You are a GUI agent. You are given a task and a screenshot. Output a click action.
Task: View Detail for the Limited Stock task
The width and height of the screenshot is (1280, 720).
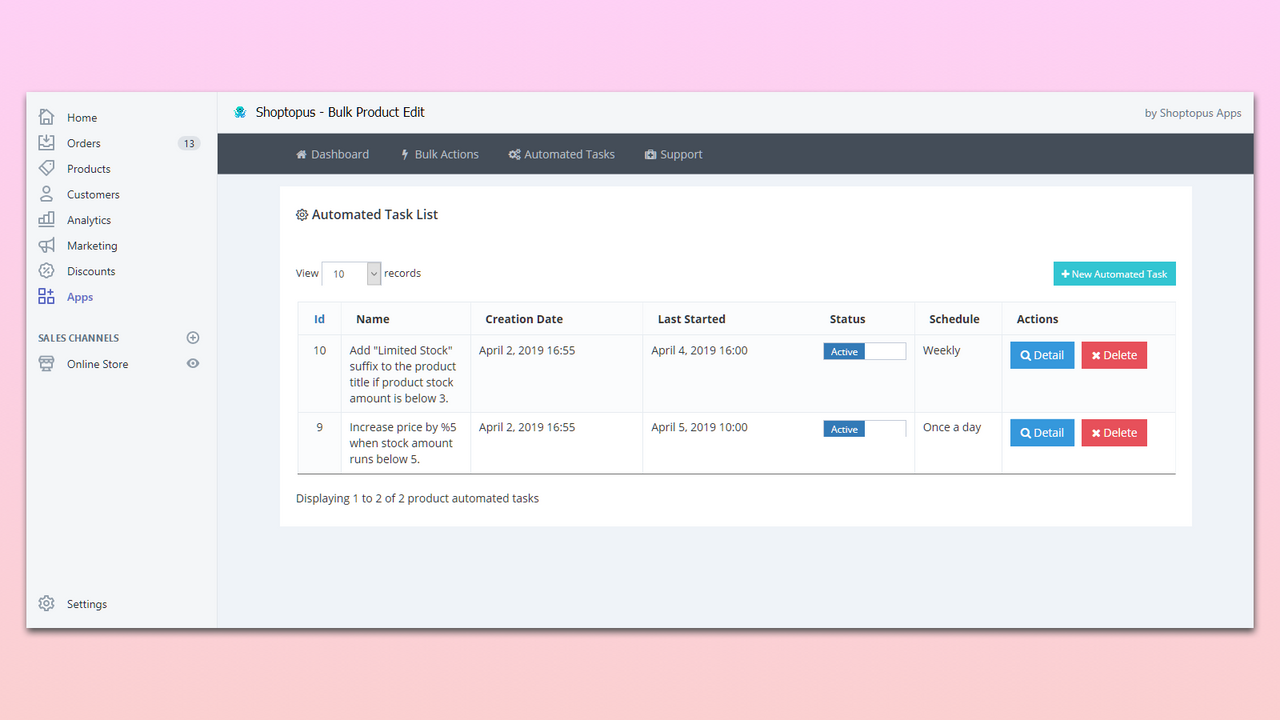pyautogui.click(x=1042, y=355)
